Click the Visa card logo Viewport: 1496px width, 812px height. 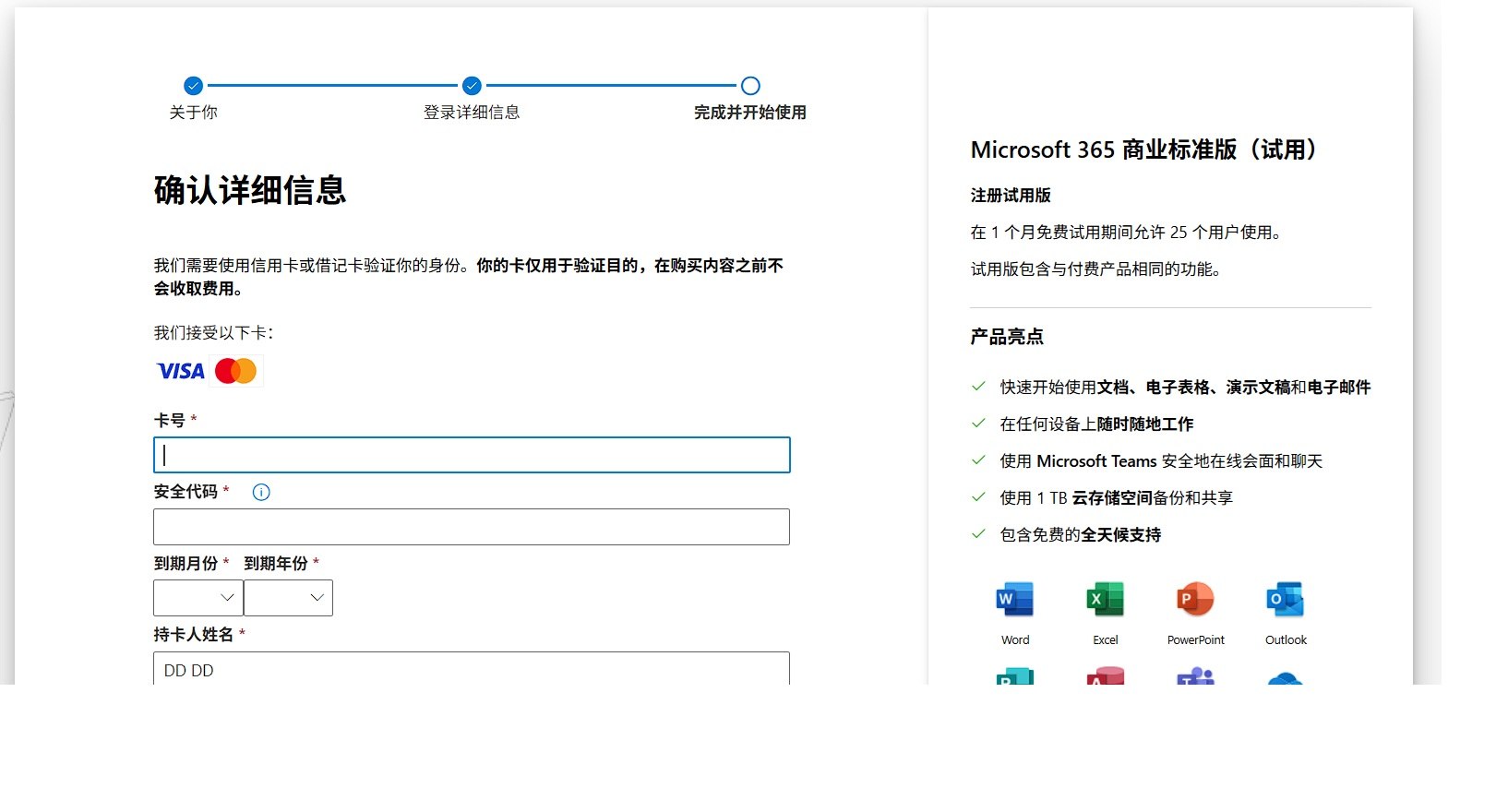pyautogui.click(x=181, y=371)
